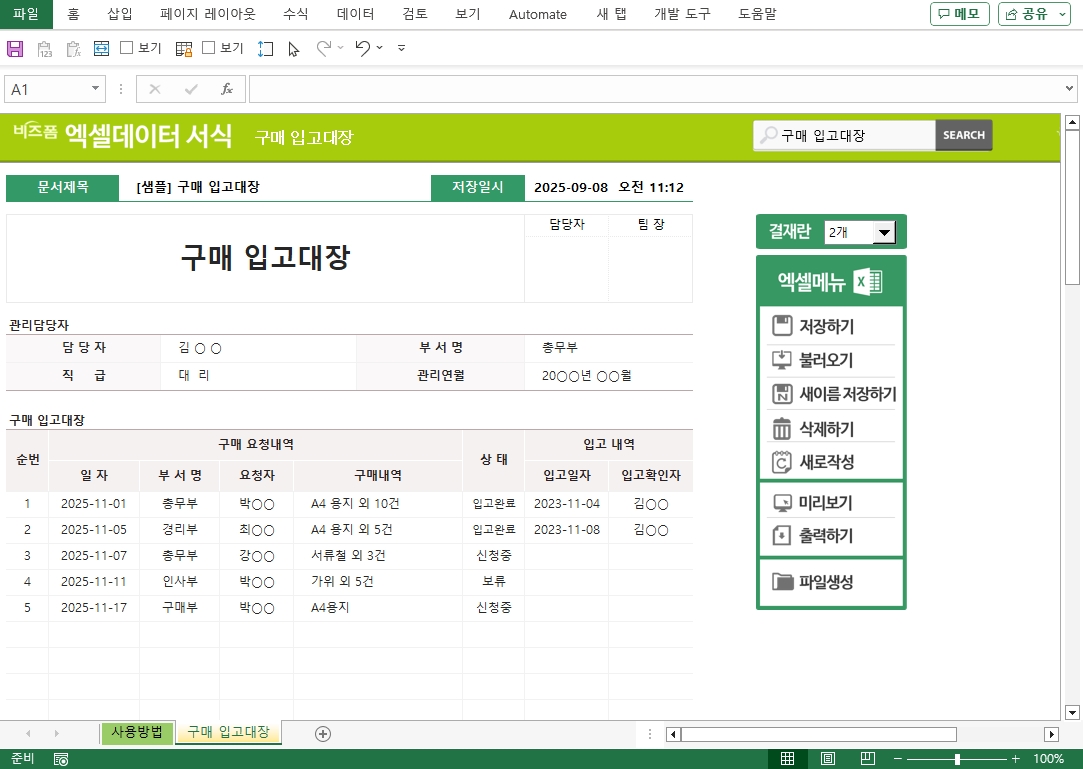The height and width of the screenshot is (769, 1083).
Task: Click the macro recording icon in status bar
Action: coord(61,759)
